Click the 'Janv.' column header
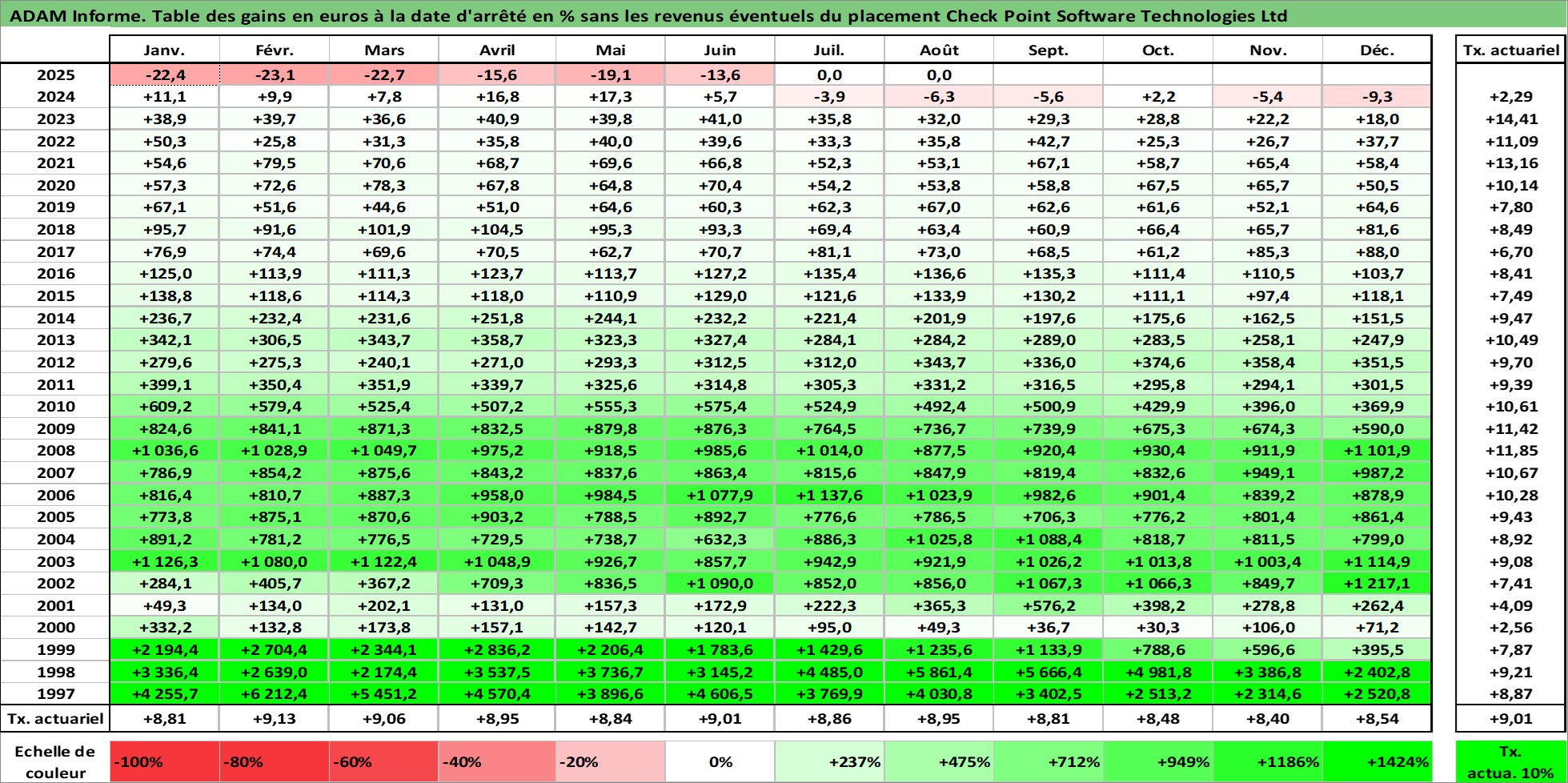 coord(164,50)
